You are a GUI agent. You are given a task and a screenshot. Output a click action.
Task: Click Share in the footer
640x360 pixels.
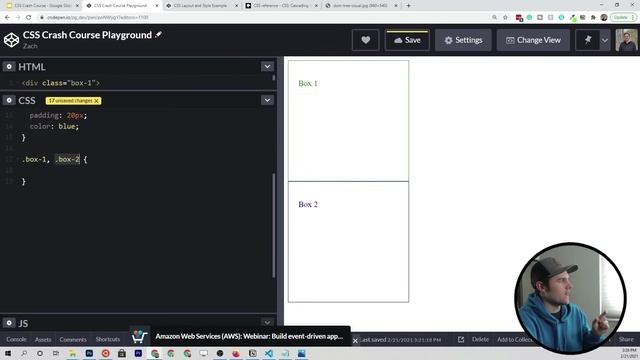626,339
